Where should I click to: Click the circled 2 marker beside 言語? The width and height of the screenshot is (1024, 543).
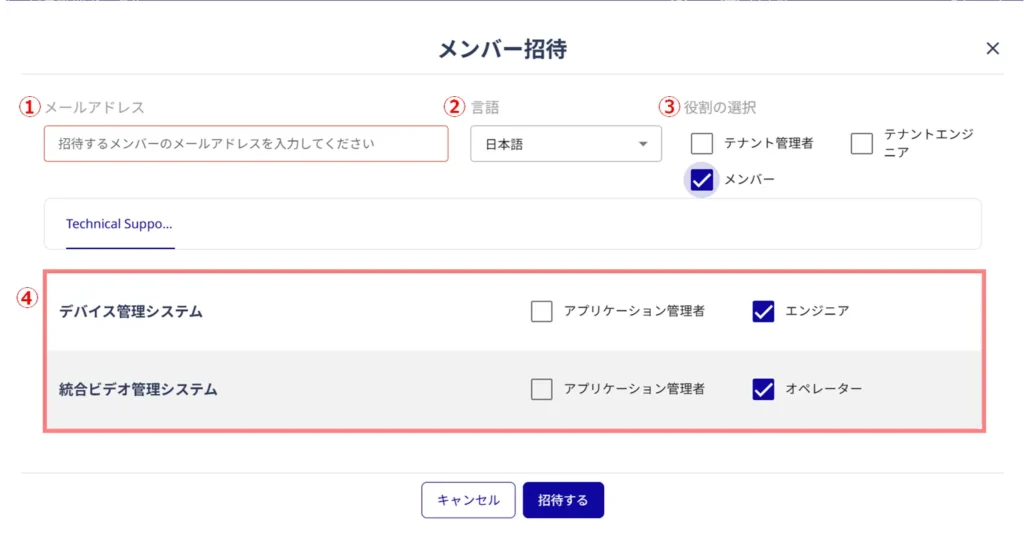[455, 106]
